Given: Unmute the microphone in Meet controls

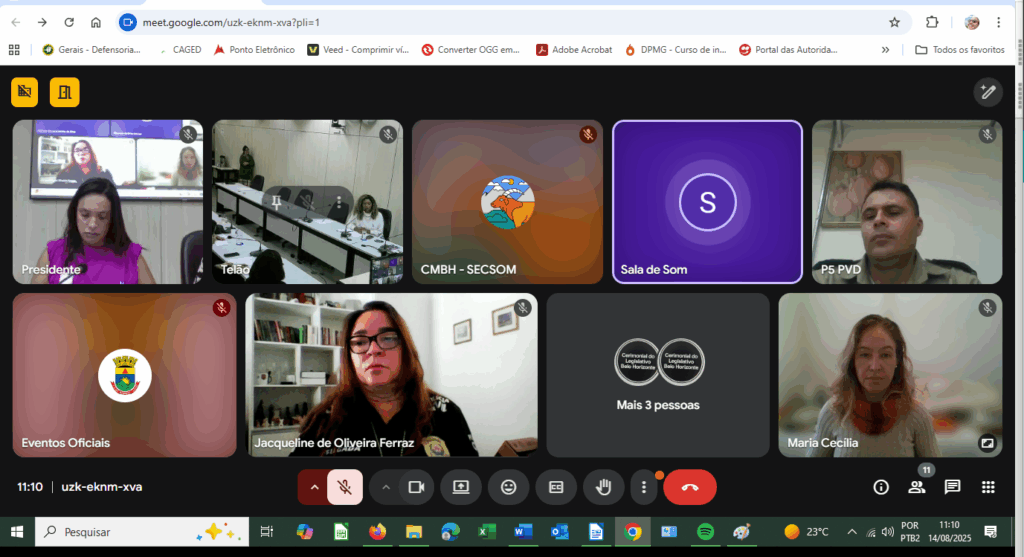Looking at the screenshot, I should [345, 487].
